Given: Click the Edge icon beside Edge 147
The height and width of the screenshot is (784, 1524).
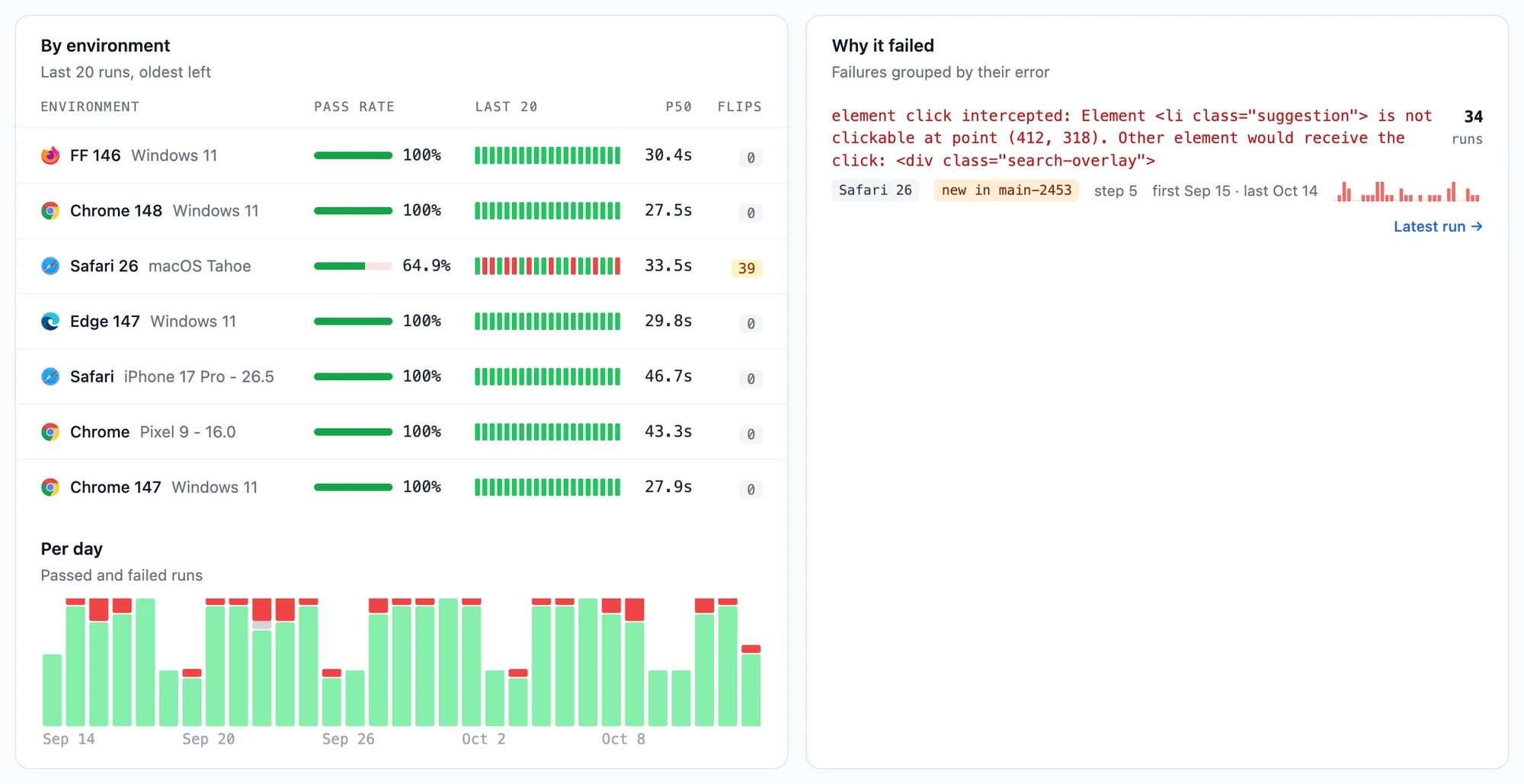Looking at the screenshot, I should click(50, 322).
